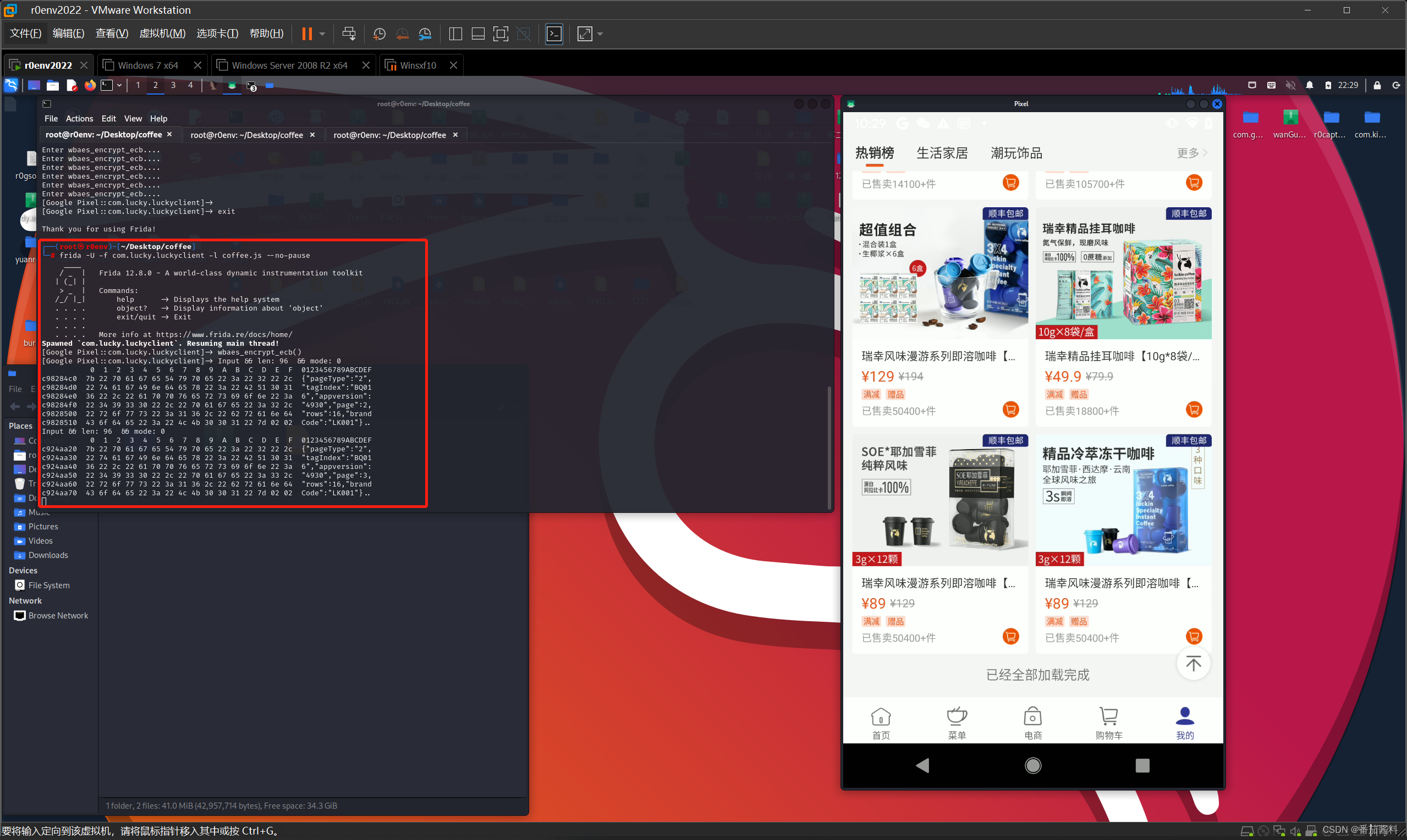
Task: Open the 超值组合 product image
Action: click(x=941, y=273)
